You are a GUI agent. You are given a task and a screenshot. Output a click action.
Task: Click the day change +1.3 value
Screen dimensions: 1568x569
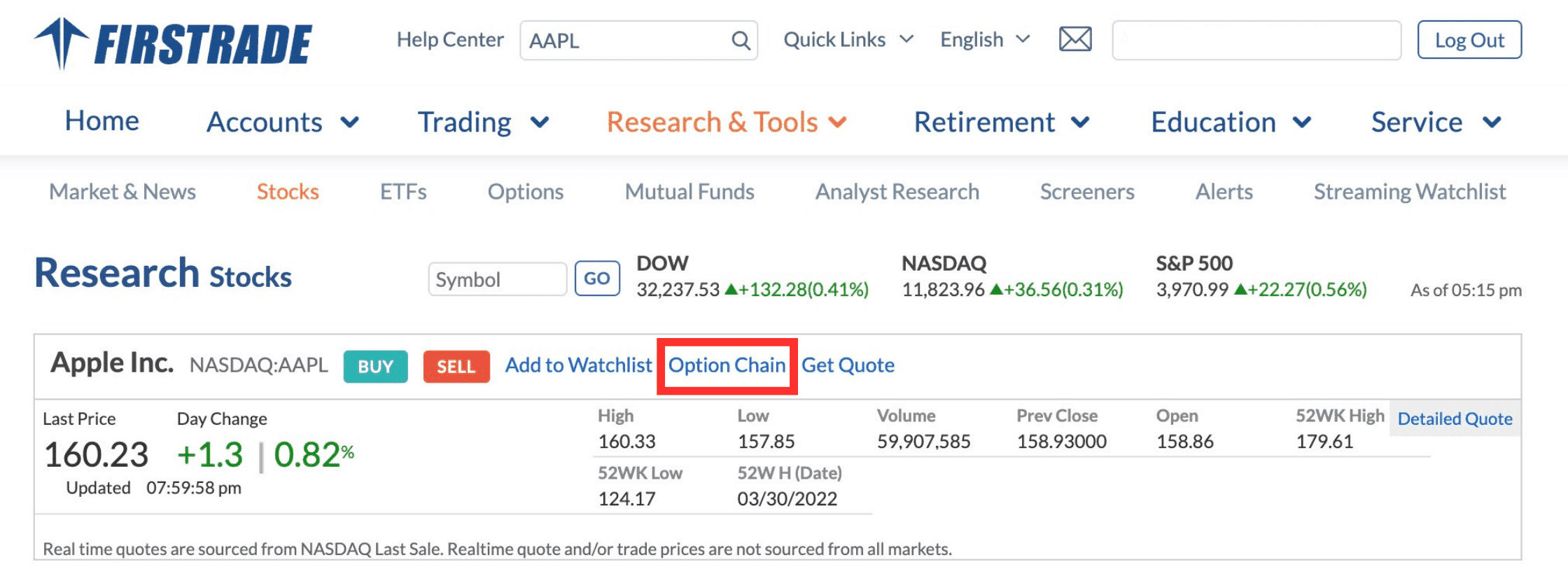[x=210, y=455]
